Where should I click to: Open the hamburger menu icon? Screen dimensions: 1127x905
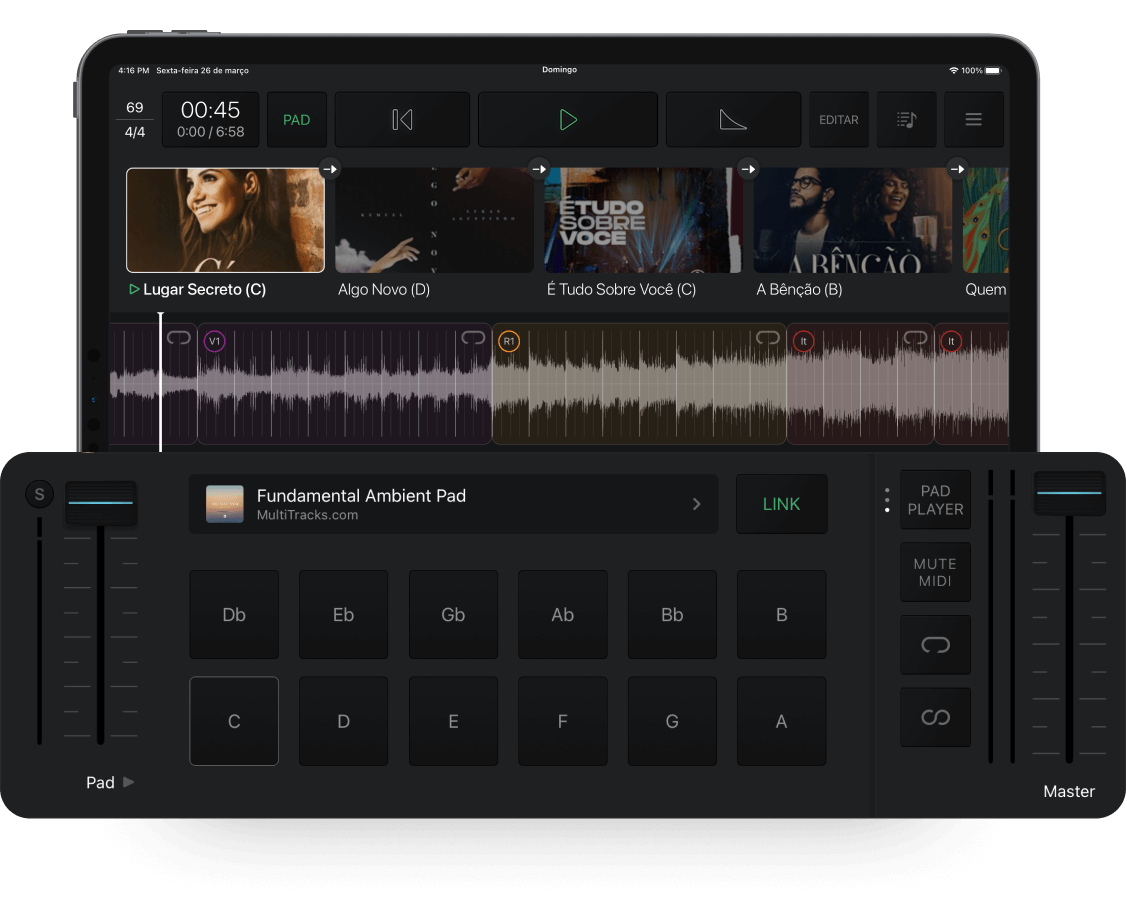973,119
